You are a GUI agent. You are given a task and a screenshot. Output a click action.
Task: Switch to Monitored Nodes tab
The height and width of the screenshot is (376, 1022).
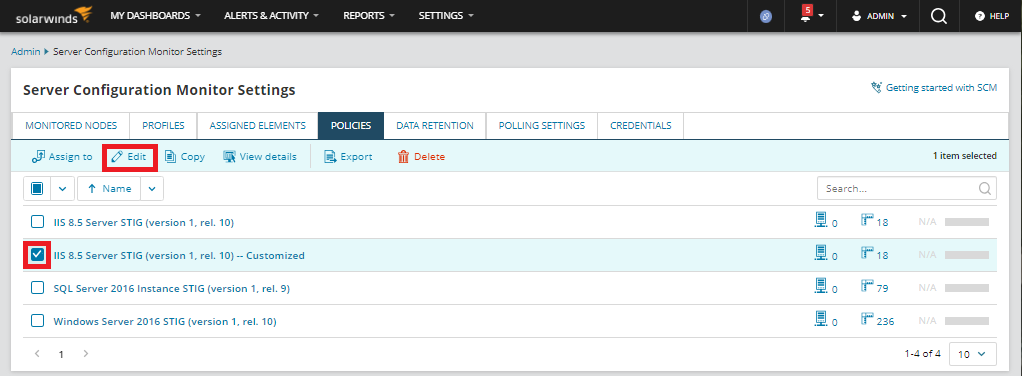71,126
